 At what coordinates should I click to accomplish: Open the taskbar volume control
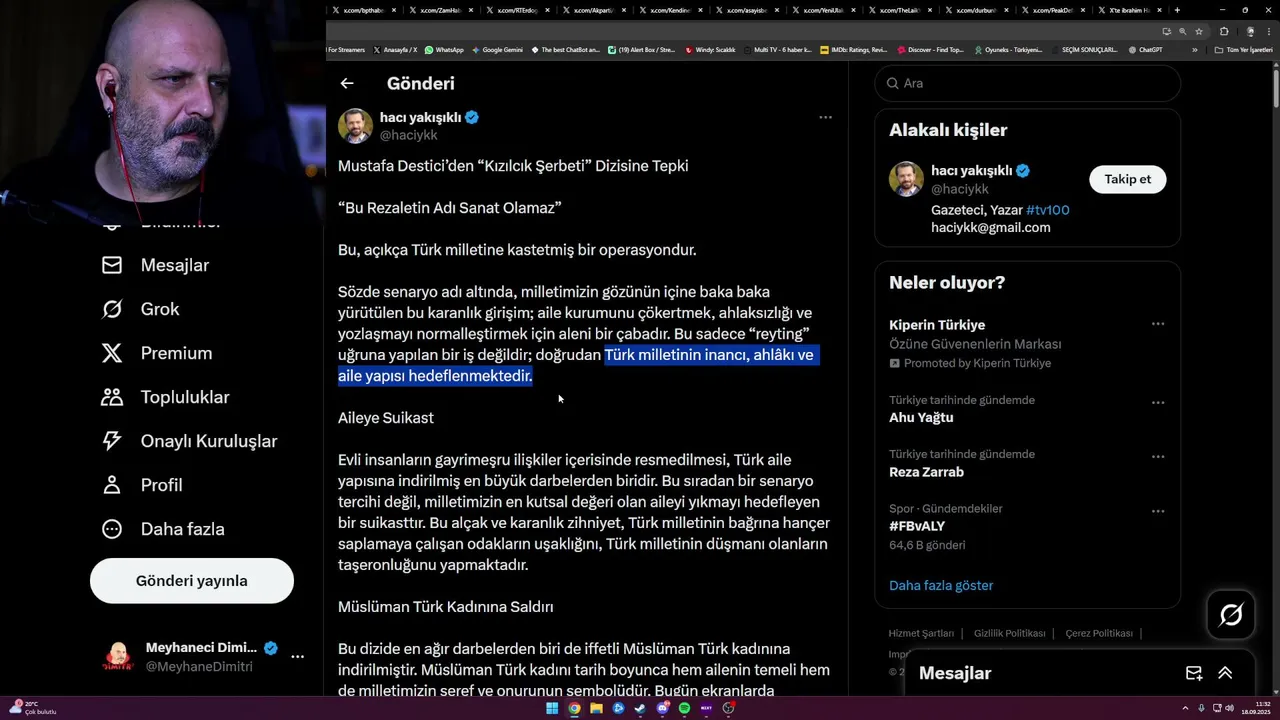[1230, 708]
